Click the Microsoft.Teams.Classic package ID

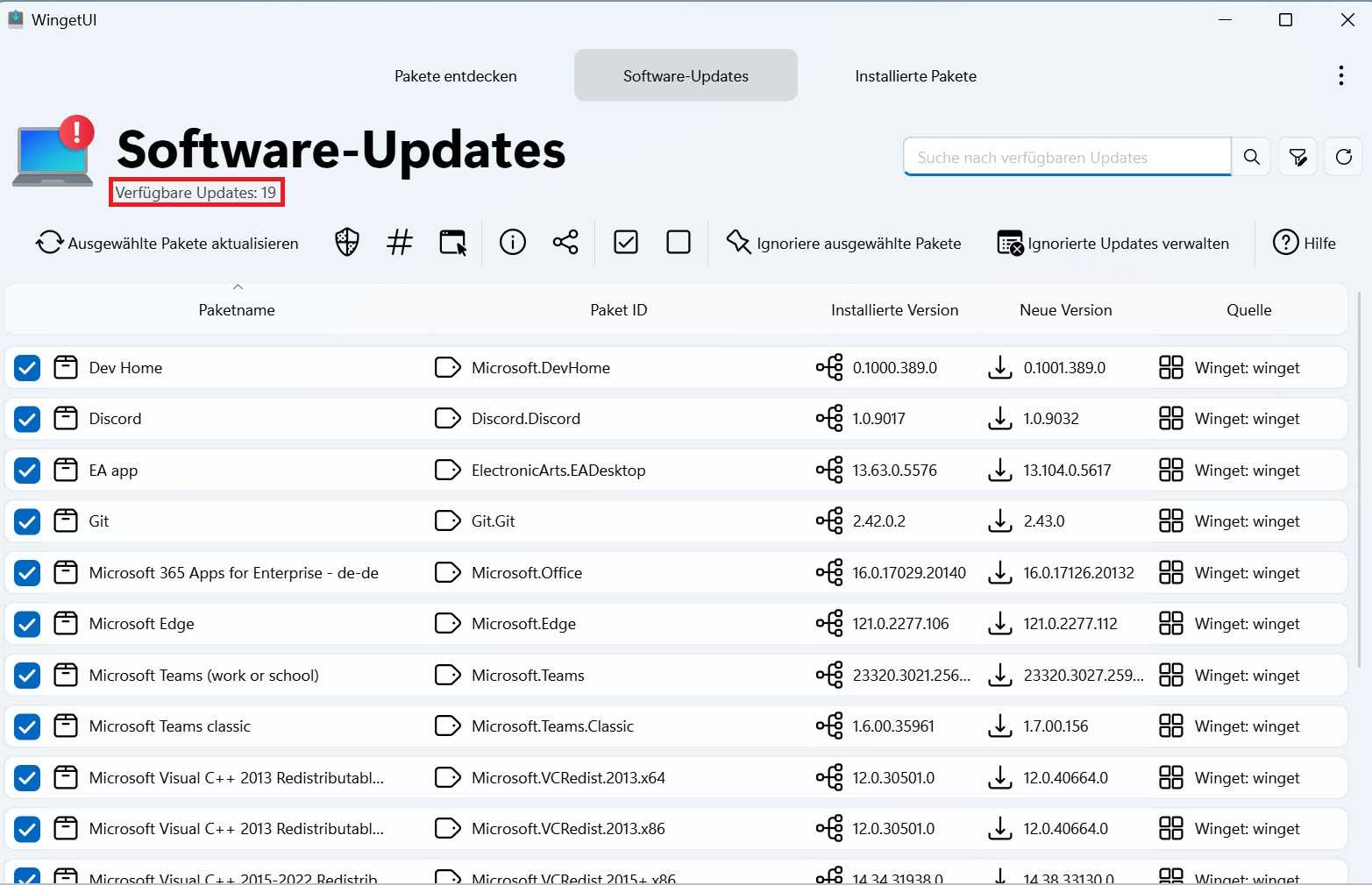(x=552, y=726)
